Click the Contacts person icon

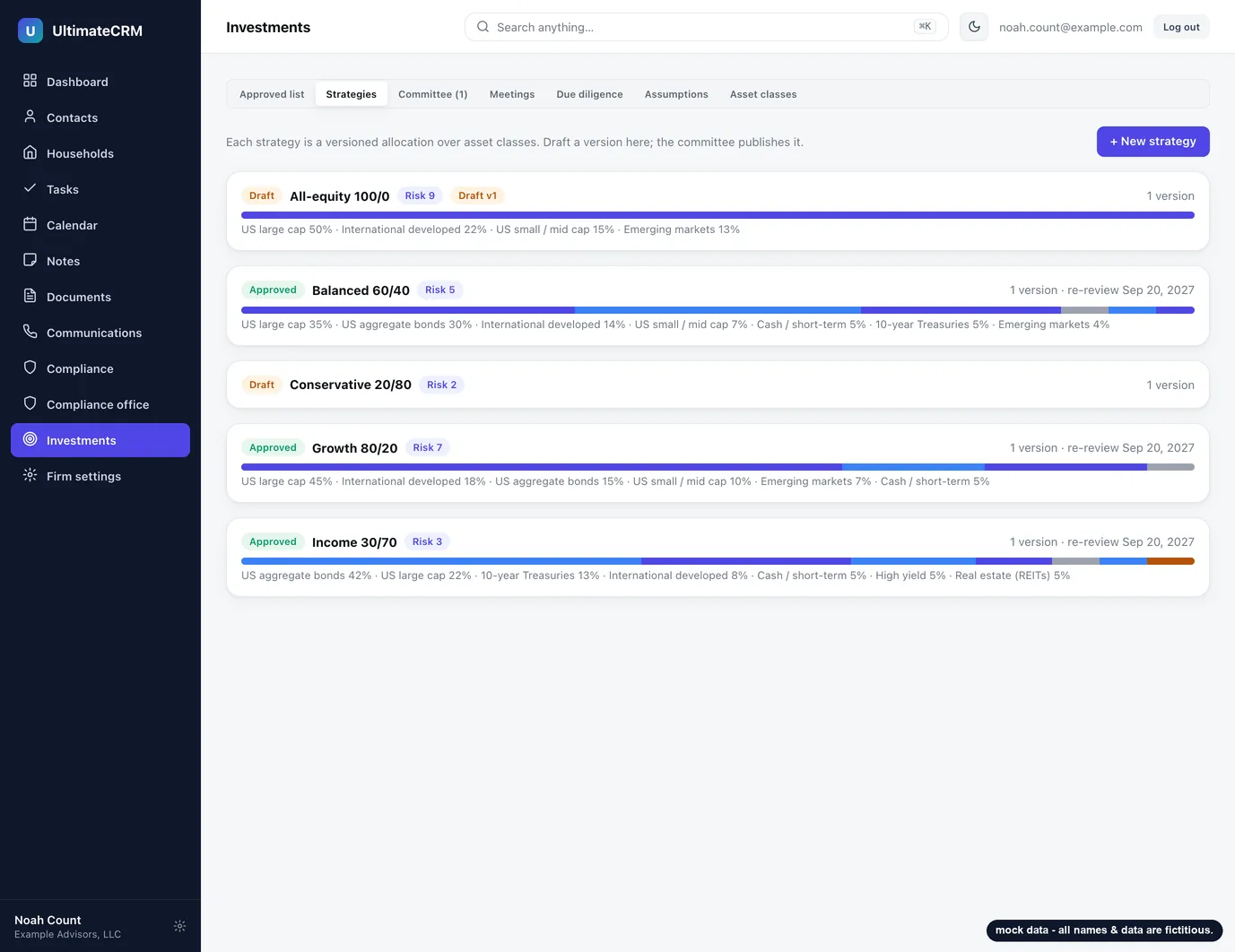point(30,117)
